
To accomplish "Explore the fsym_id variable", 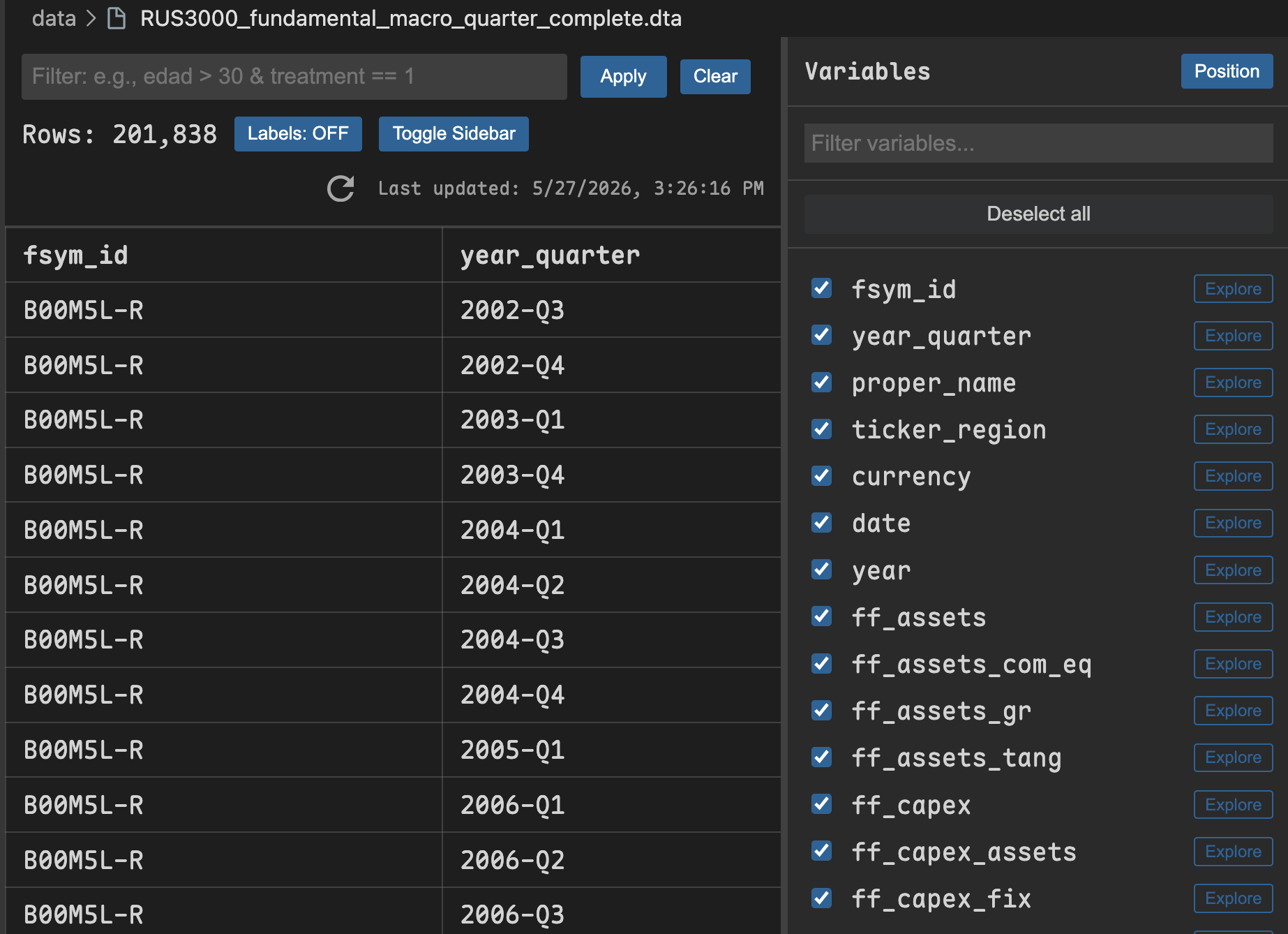I will coord(1233,289).
